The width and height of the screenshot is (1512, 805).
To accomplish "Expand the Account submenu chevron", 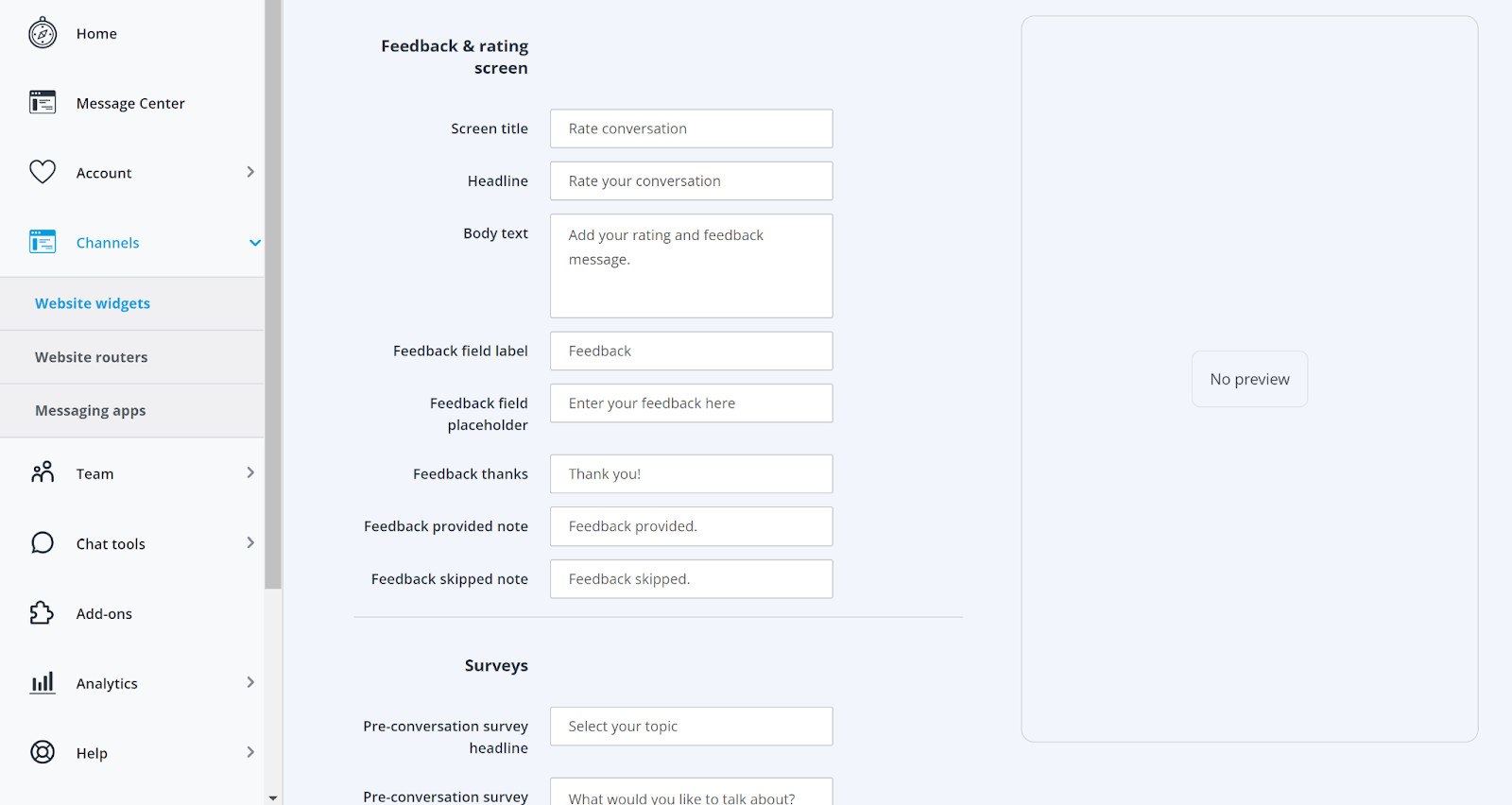I will click(250, 172).
